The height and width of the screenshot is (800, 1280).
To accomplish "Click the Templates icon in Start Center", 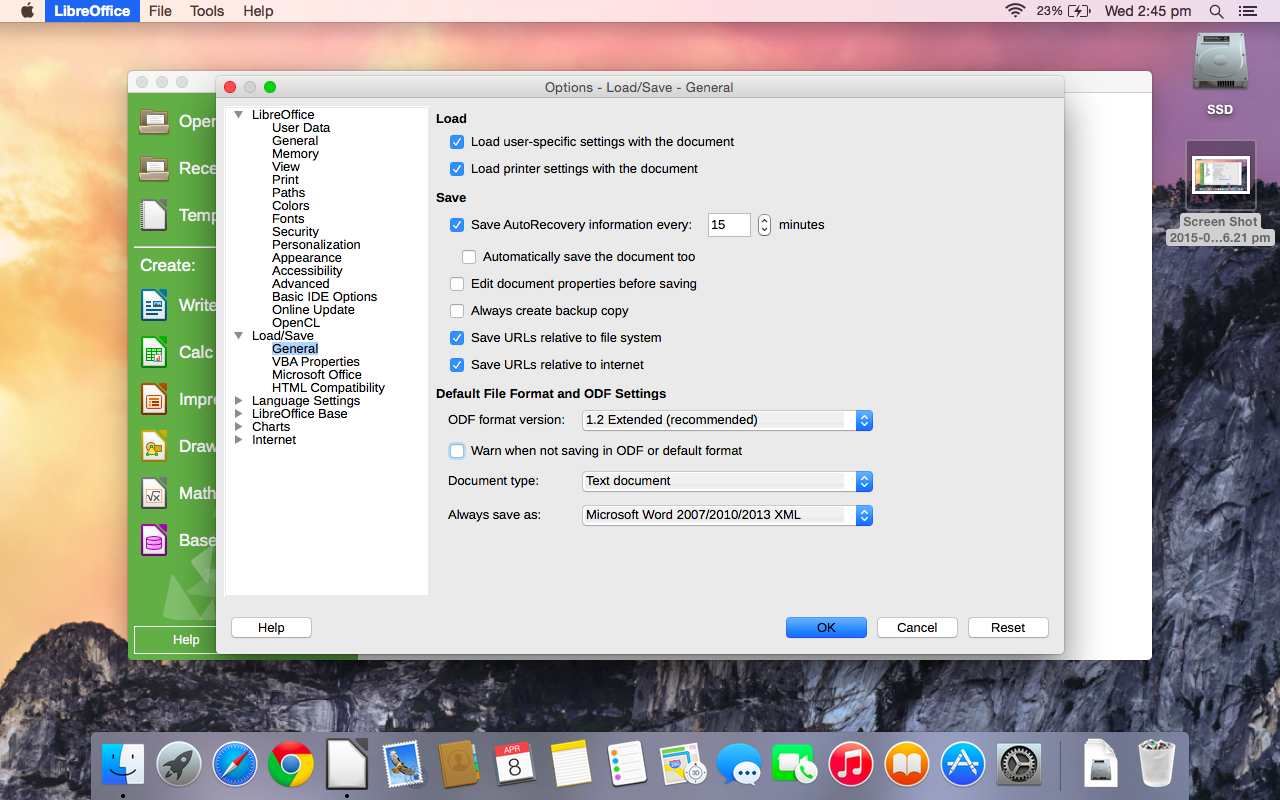I will 154,215.
